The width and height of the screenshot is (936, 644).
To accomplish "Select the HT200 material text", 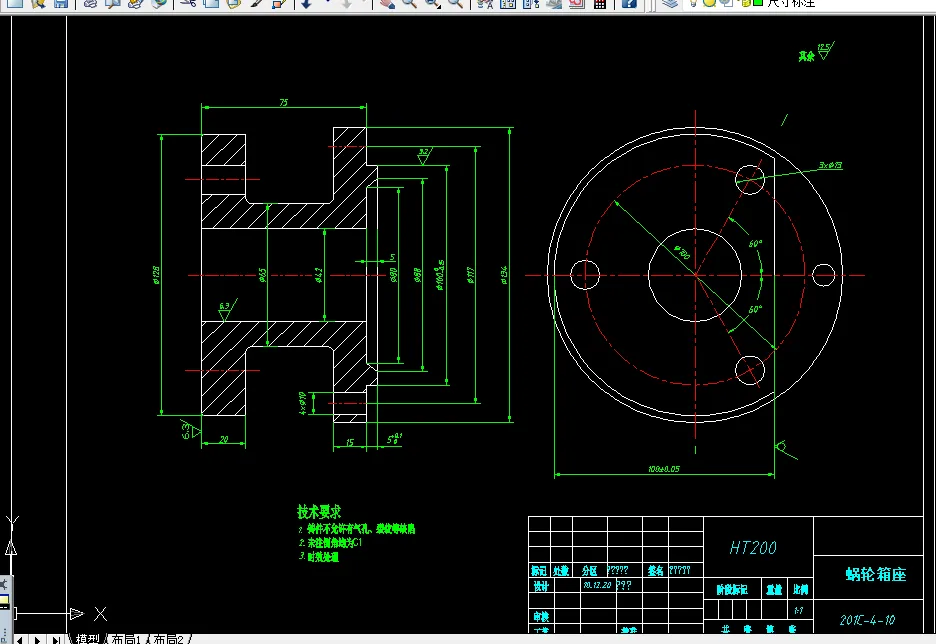I will 753,548.
